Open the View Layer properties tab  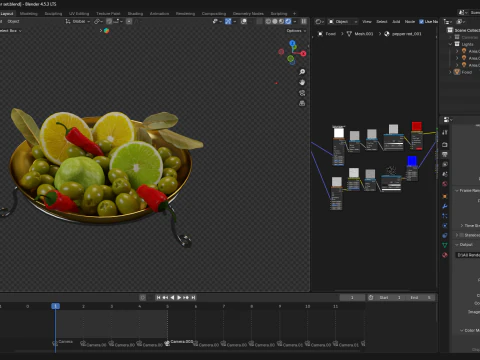pos(445,164)
